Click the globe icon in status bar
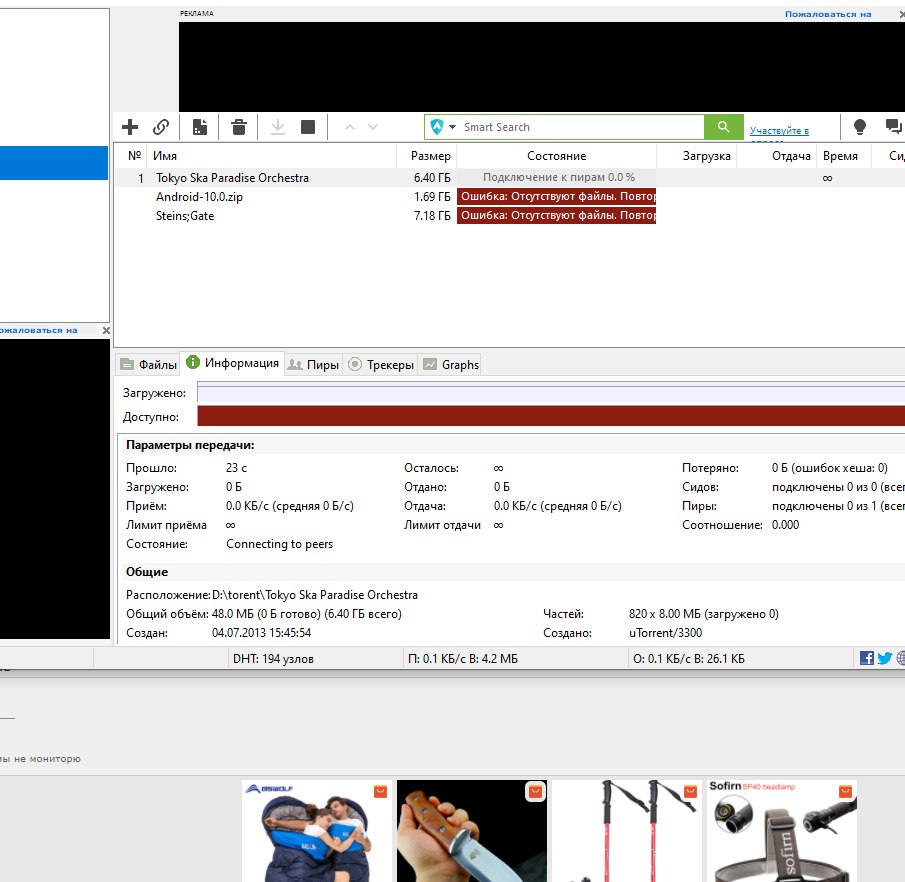 [900, 658]
